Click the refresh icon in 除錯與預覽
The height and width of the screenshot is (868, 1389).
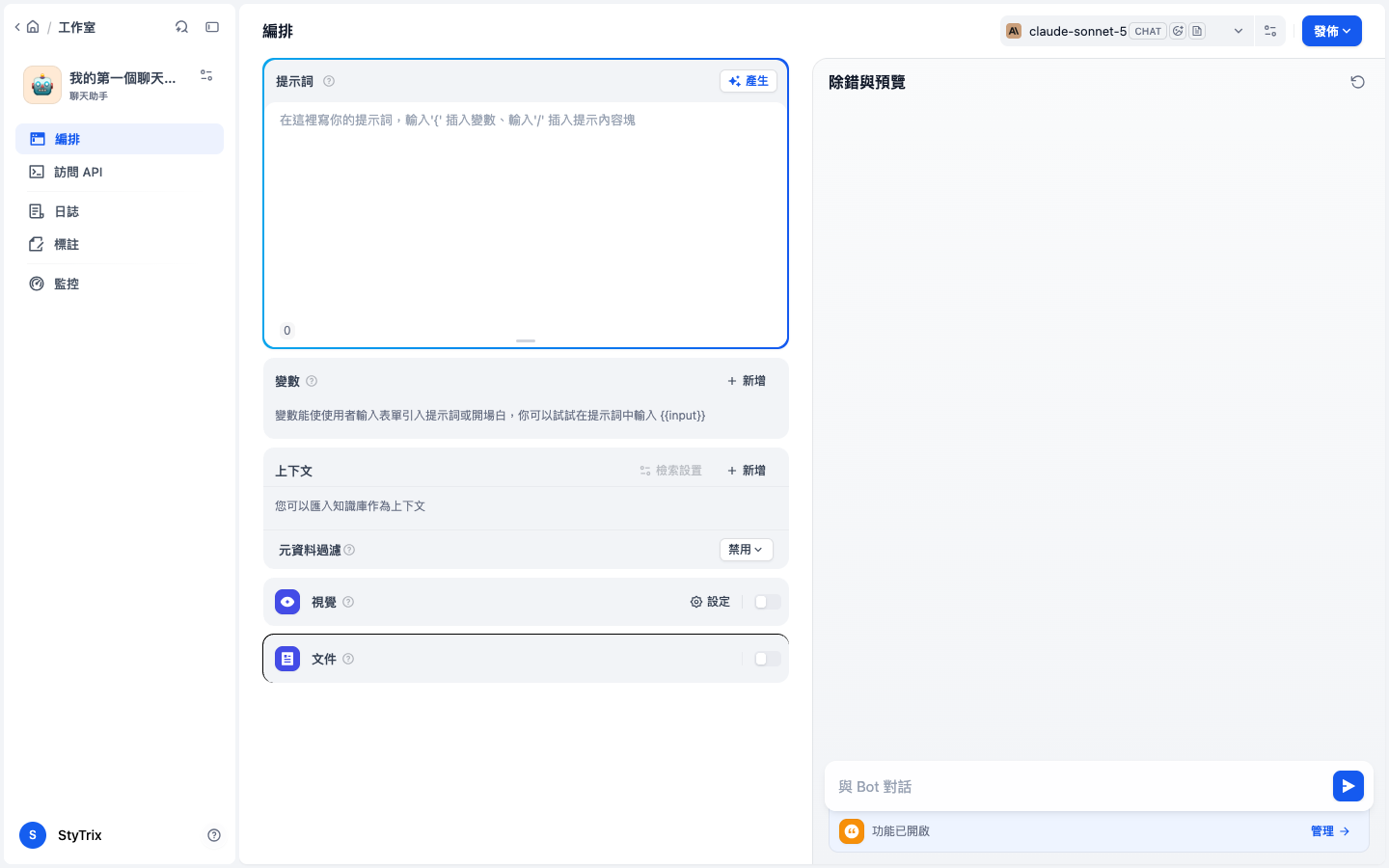pyautogui.click(x=1357, y=82)
